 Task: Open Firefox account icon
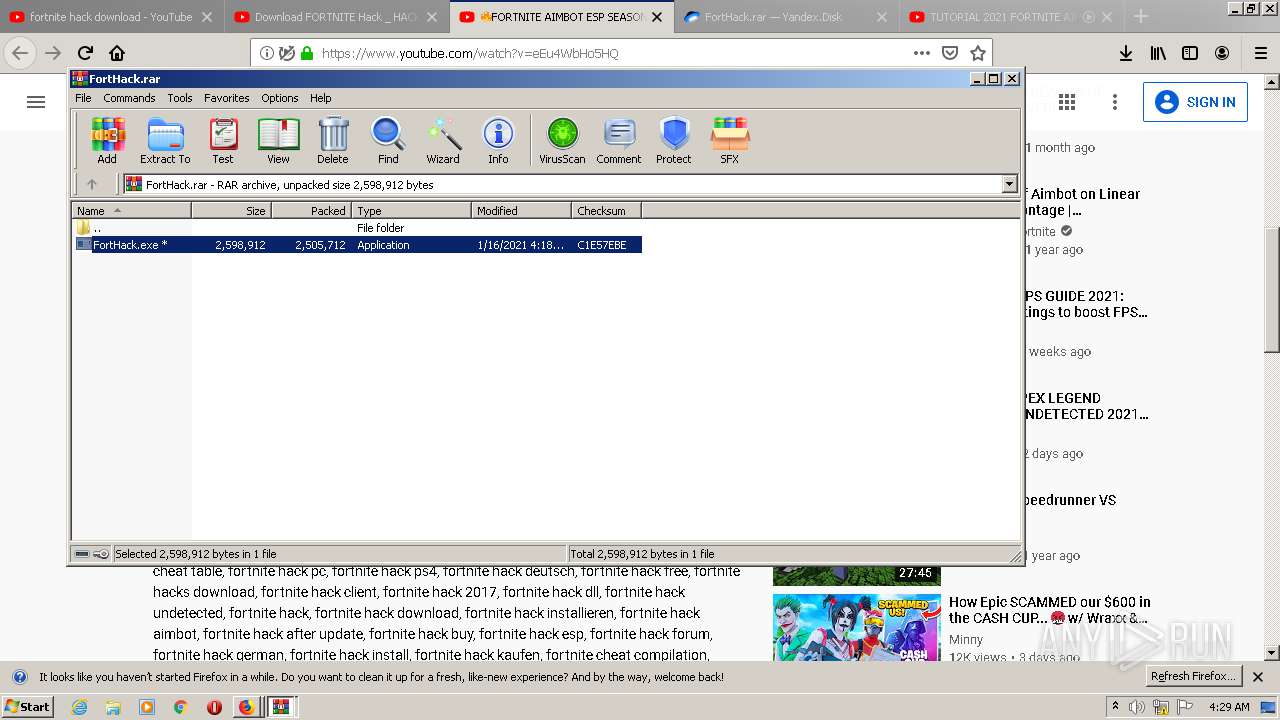coord(1222,53)
